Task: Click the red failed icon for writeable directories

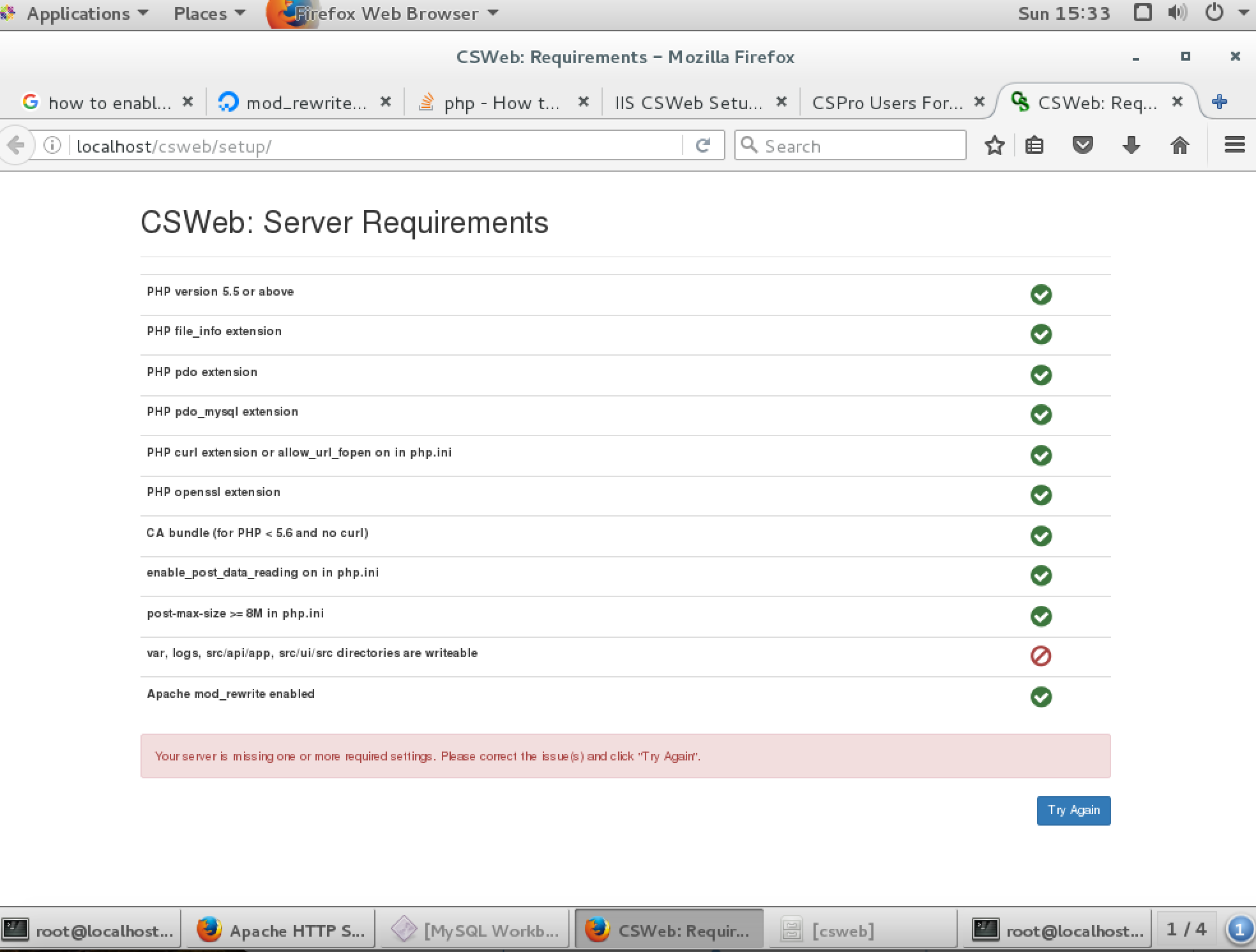Action: (1041, 656)
